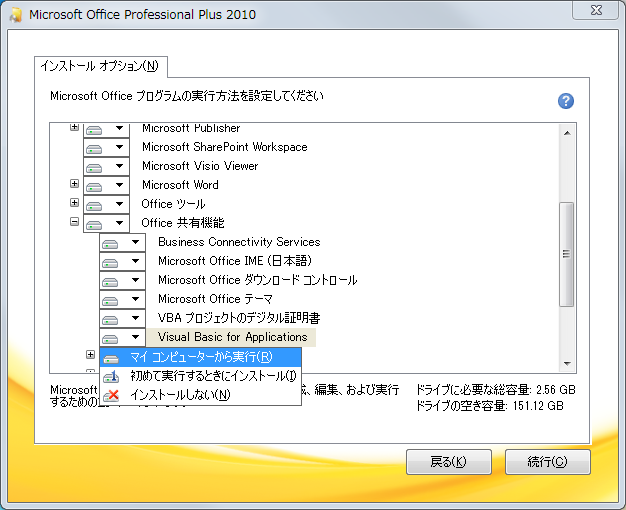This screenshot has height=510, width=626.
Task: Click drive icon next to Microsoft Office テーマ
Action: 110,301
